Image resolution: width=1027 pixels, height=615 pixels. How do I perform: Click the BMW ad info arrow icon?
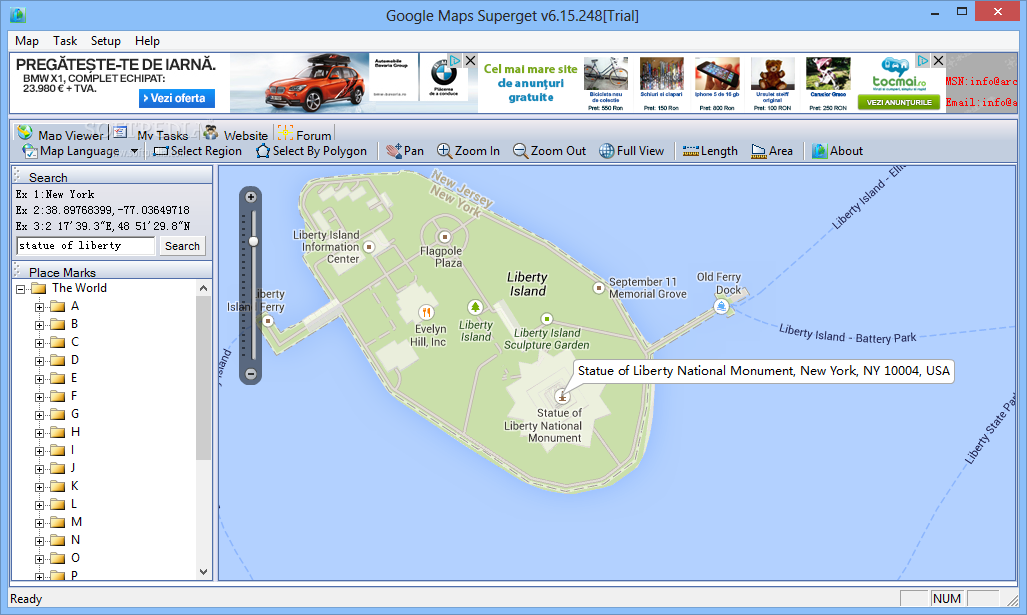pyautogui.click(x=455, y=60)
